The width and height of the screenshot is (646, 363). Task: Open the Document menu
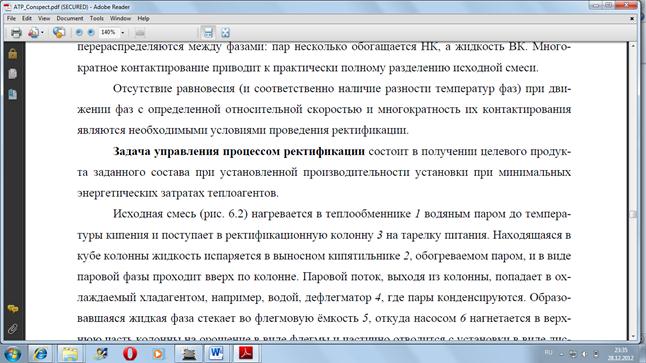point(70,19)
